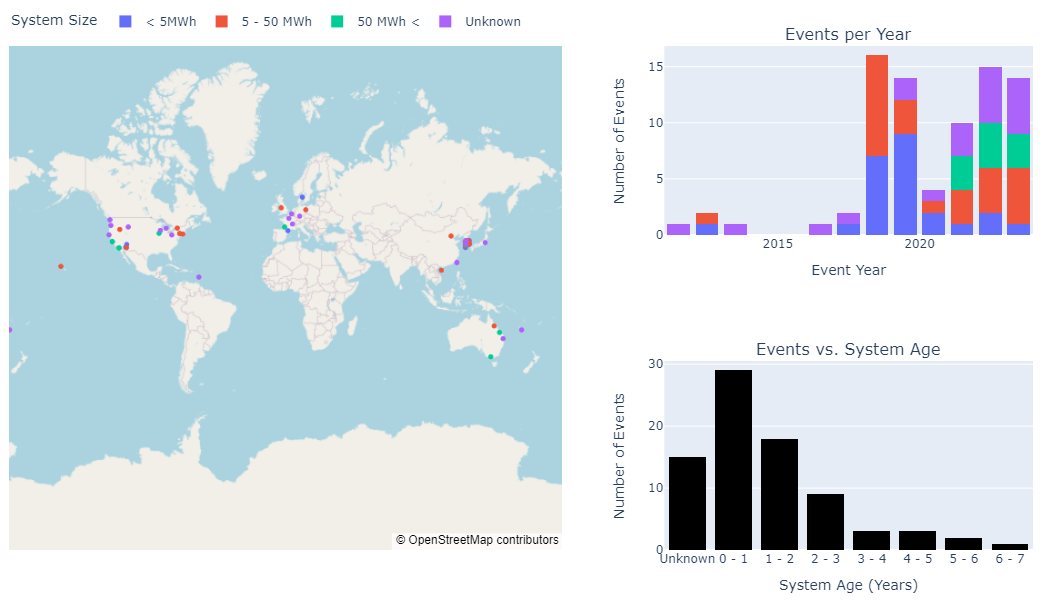Click the purple marker near Taiwan
This screenshot has height=601, width=1048.
click(x=457, y=263)
